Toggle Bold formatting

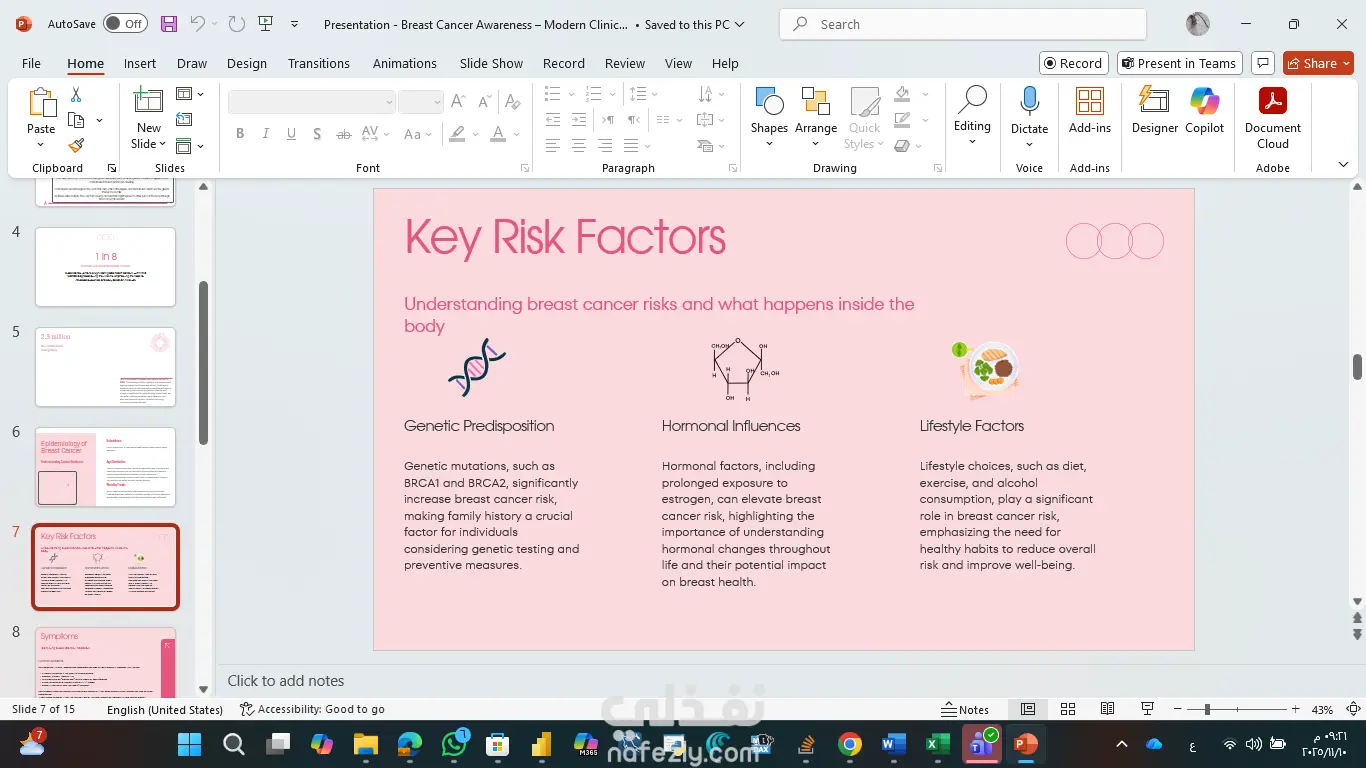tap(240, 134)
